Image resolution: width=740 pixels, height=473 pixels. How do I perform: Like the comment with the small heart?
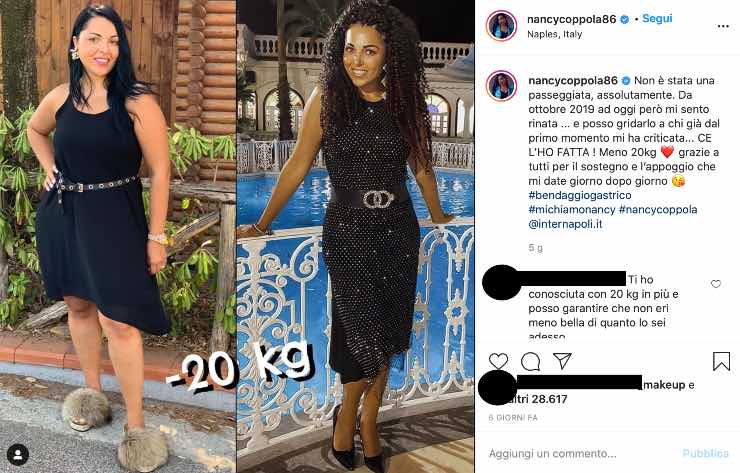pos(716,284)
